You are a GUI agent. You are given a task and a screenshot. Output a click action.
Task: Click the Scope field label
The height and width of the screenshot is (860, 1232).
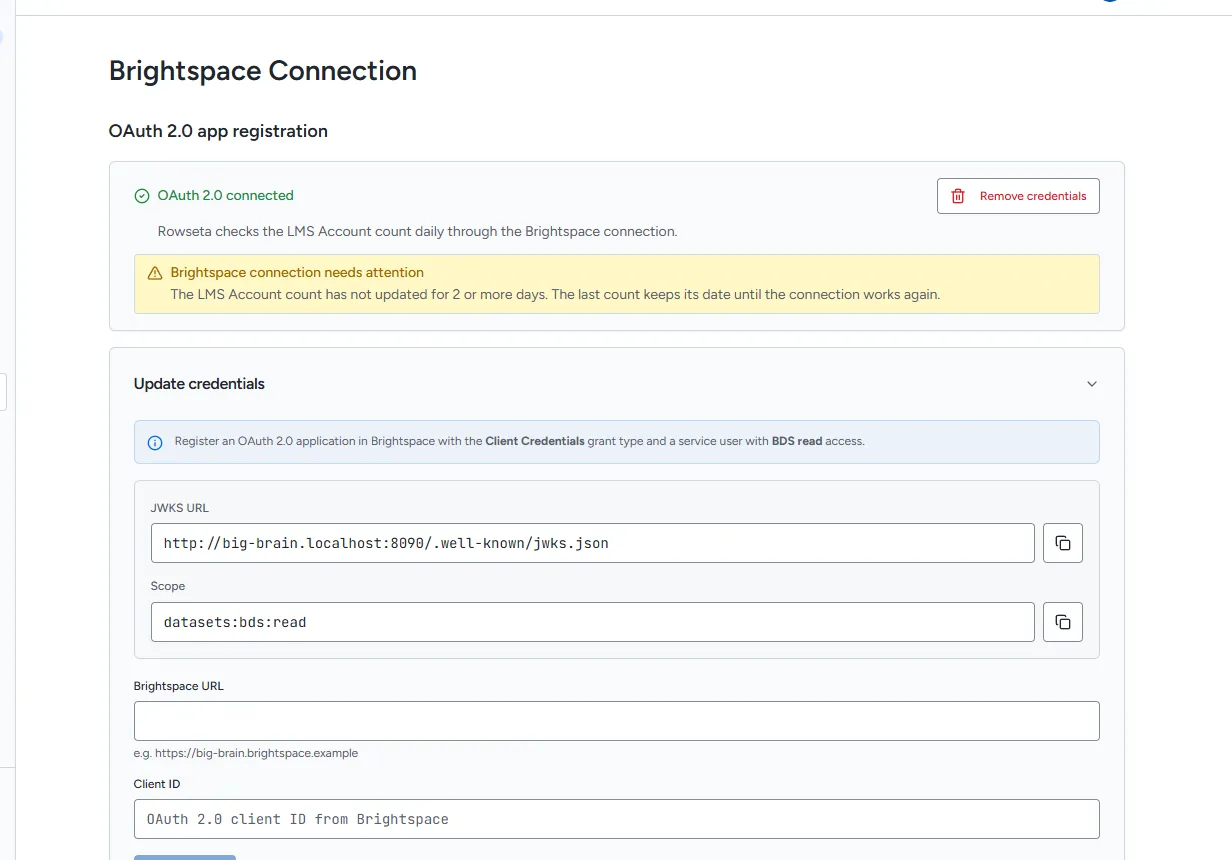coord(168,586)
